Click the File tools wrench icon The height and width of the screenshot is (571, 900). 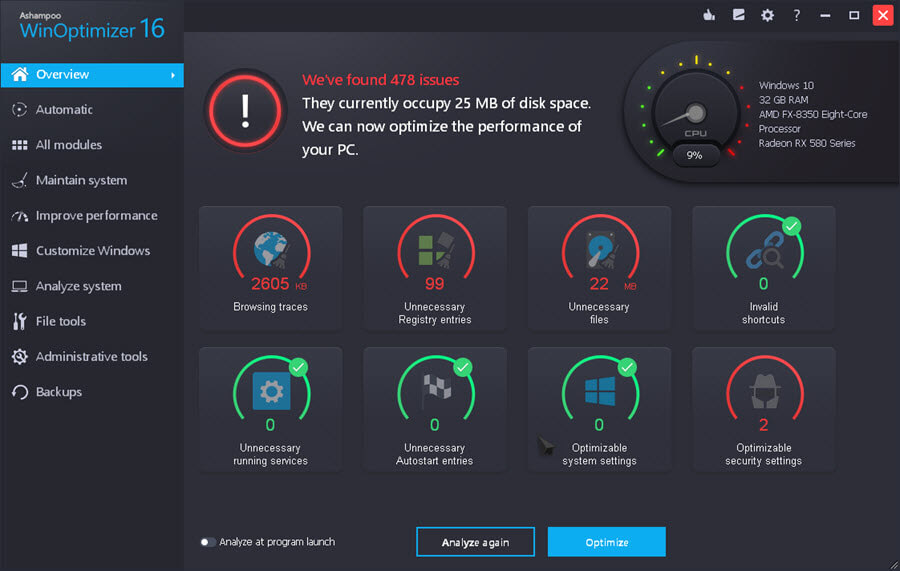(20, 321)
